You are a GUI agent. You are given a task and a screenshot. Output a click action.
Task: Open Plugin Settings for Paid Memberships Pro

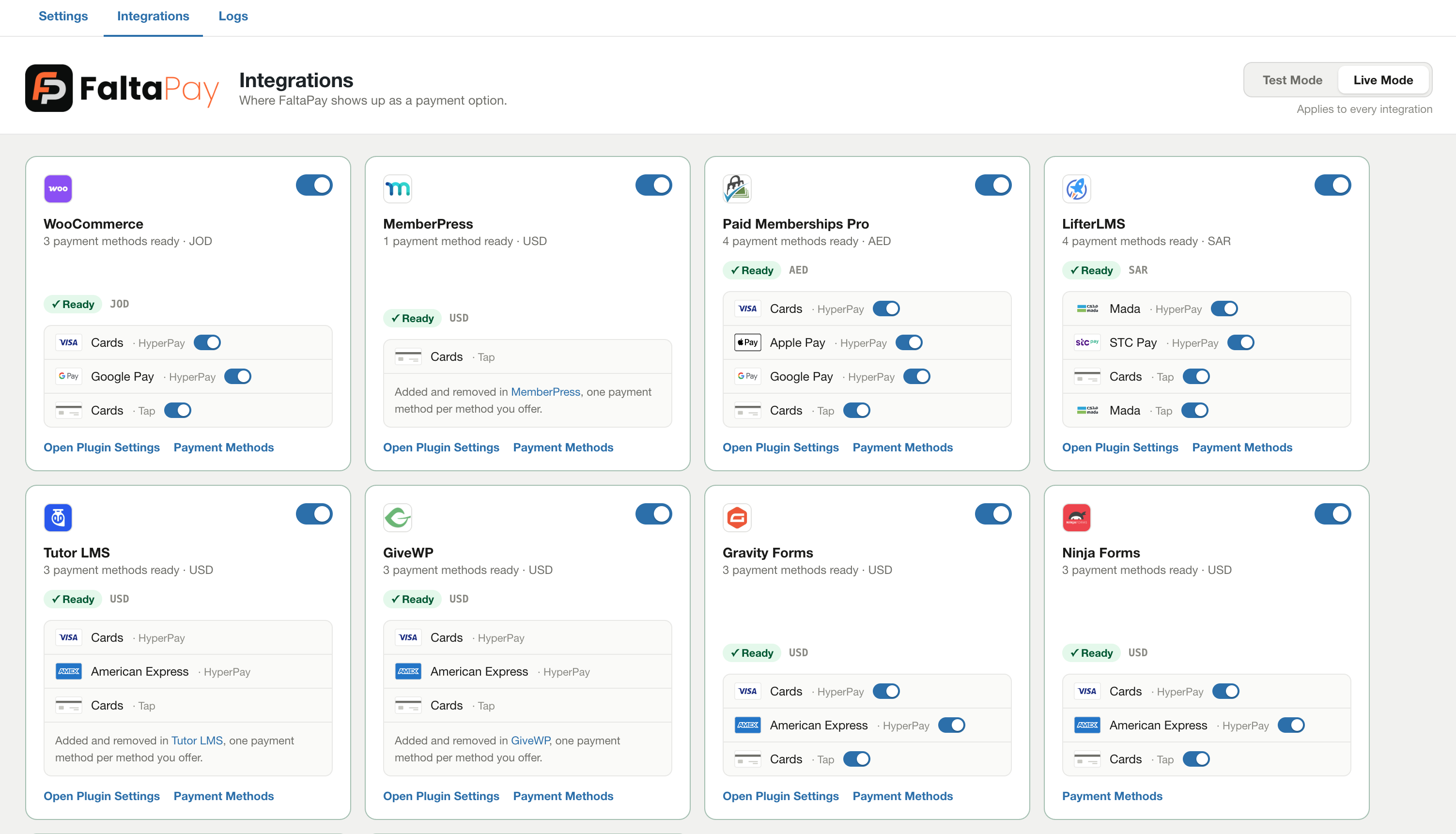tap(780, 448)
